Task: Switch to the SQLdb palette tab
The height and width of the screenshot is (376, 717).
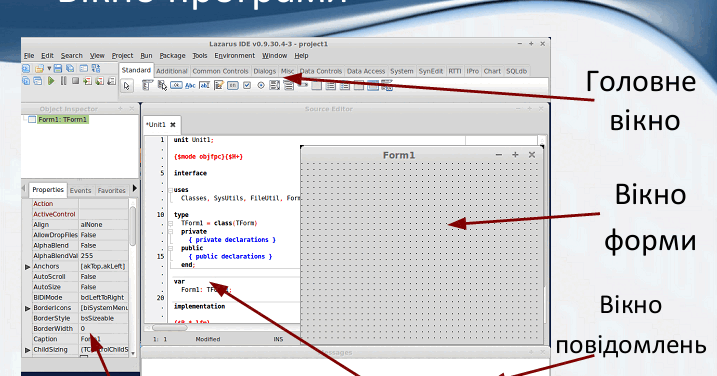Action: [x=517, y=71]
